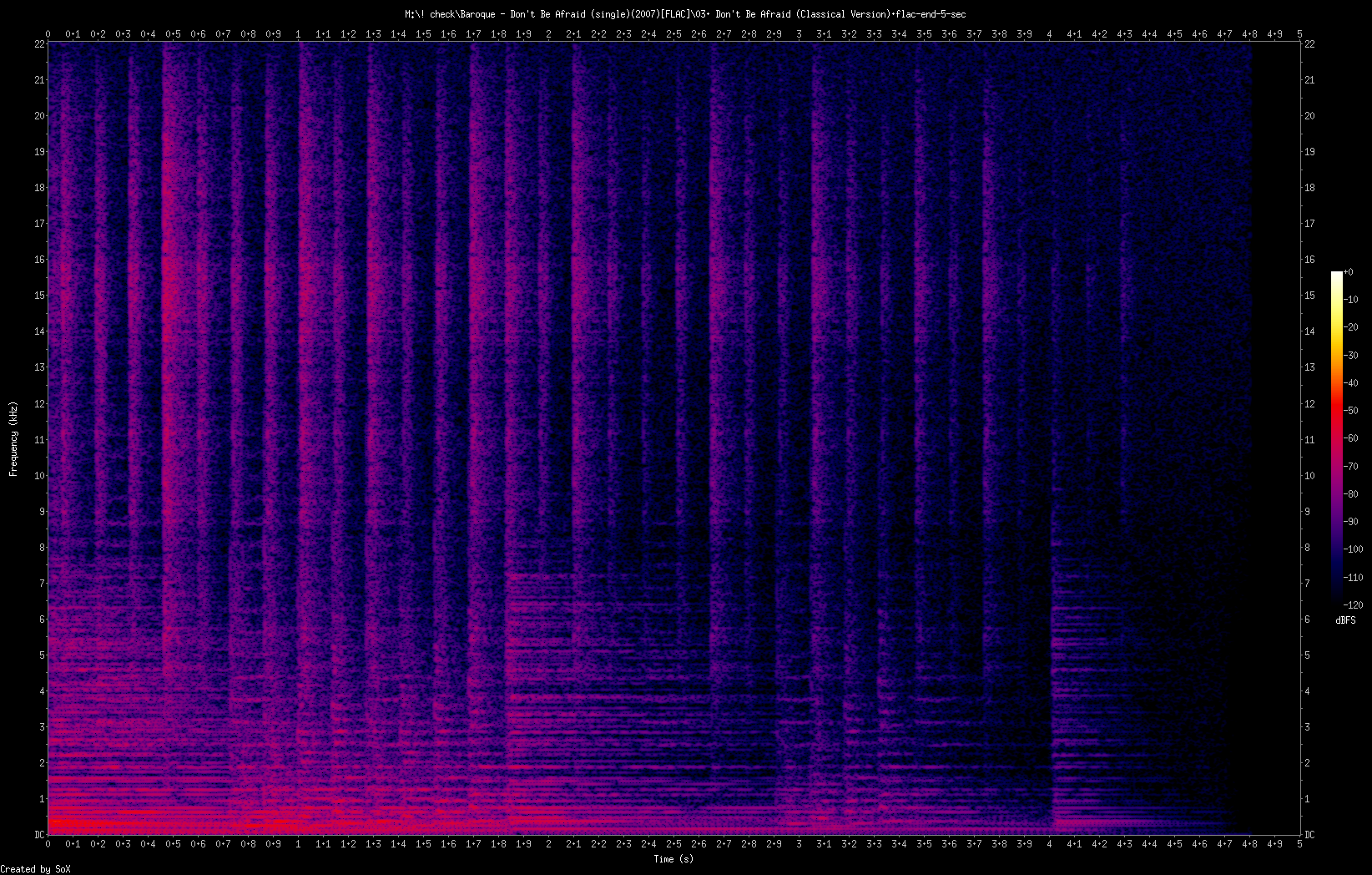Click the "Created by SoX" credit text

pyautogui.click(x=36, y=869)
